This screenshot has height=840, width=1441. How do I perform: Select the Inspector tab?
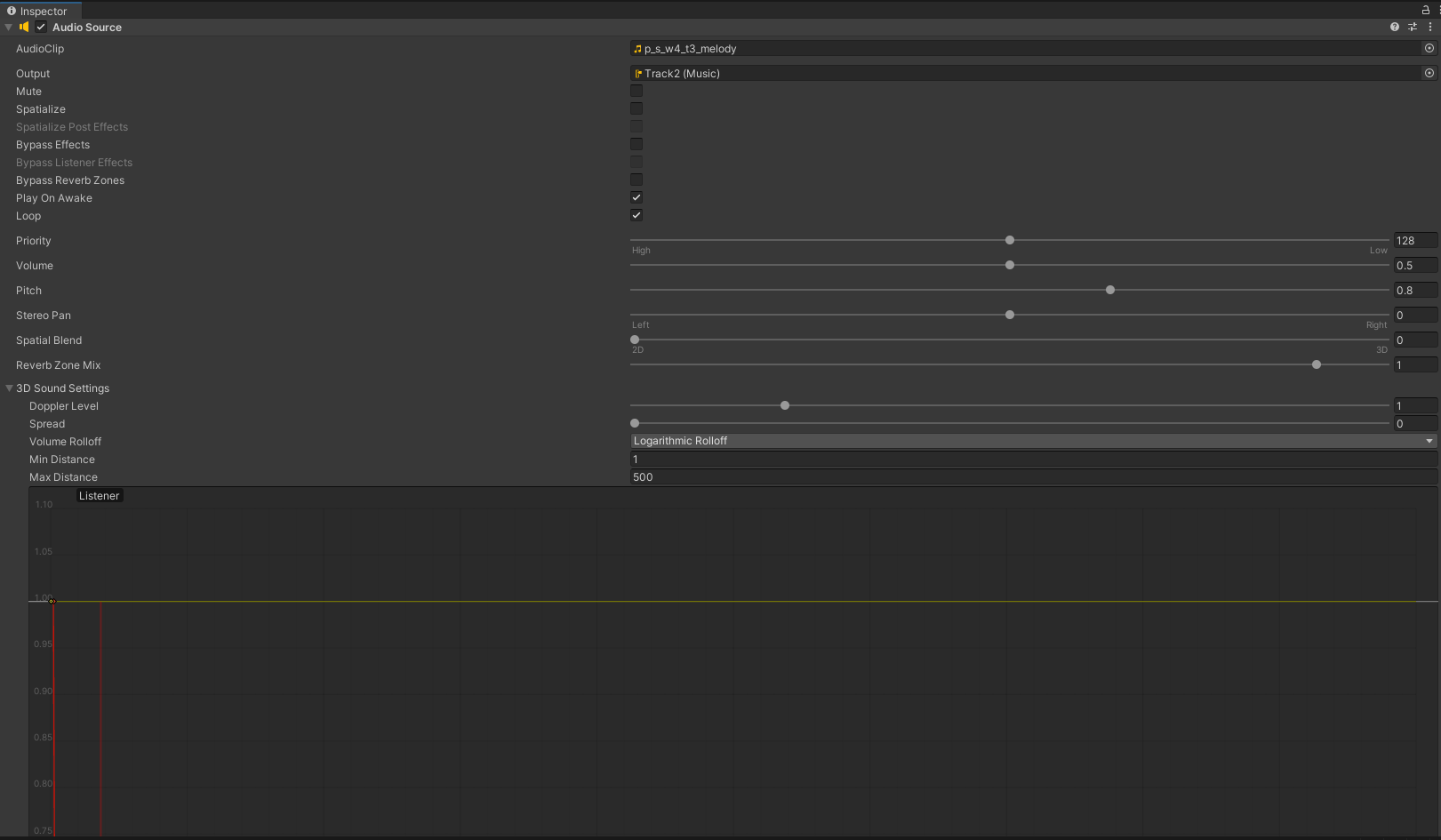[x=41, y=11]
